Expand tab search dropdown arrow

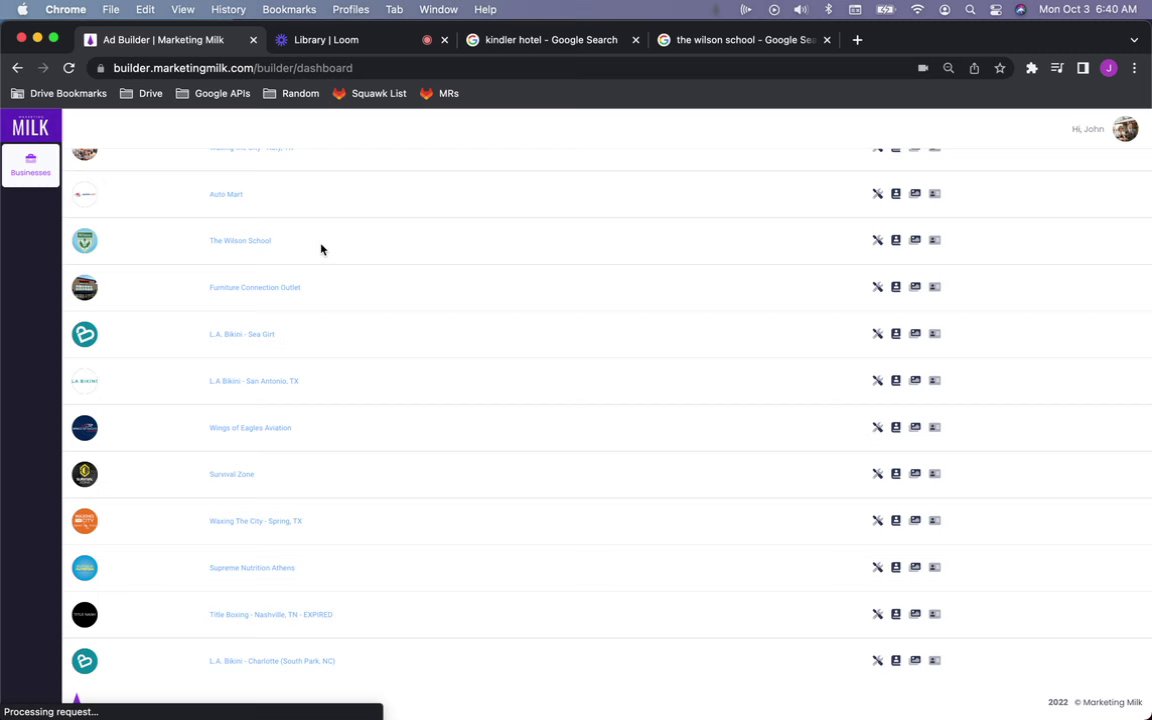pyautogui.click(x=1134, y=40)
